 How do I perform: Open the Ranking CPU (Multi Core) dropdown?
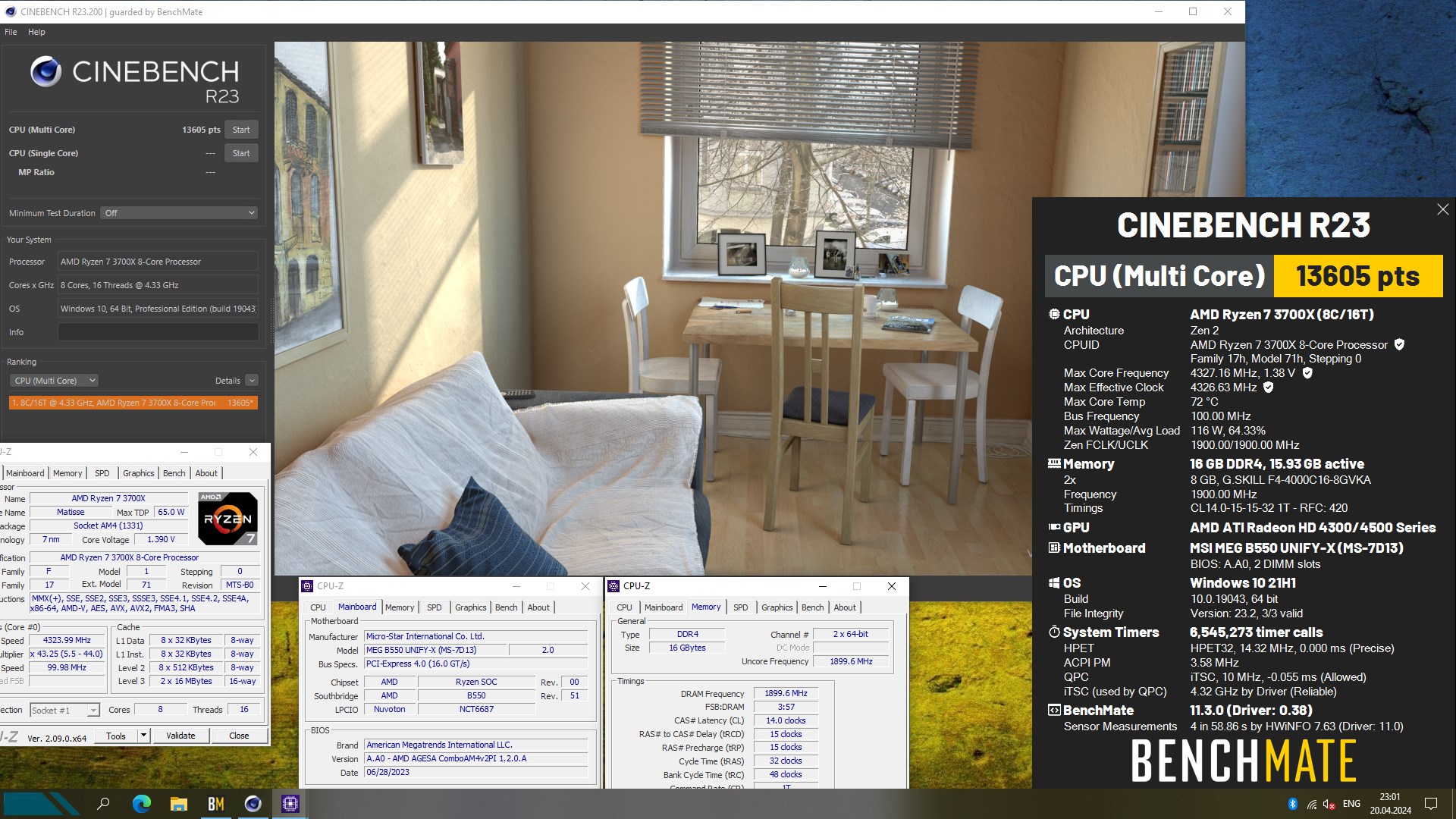point(55,381)
